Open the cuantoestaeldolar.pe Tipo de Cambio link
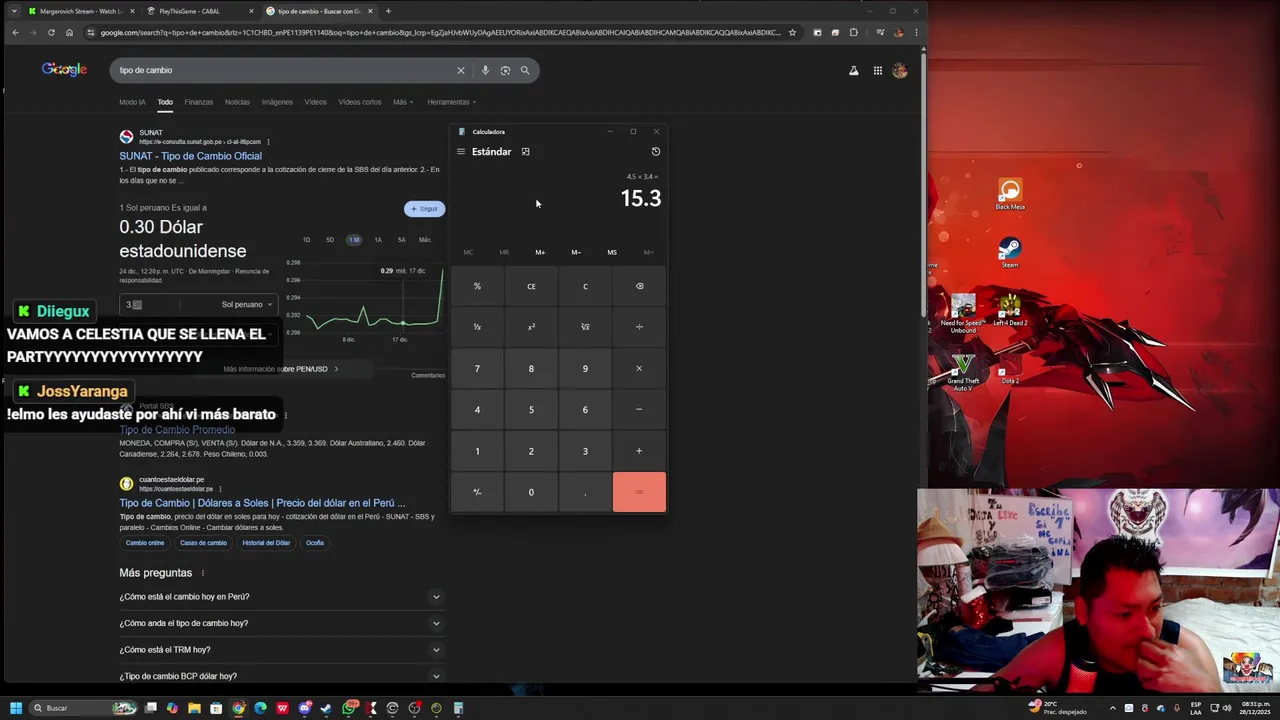Viewport: 1280px width, 720px height. (x=262, y=503)
